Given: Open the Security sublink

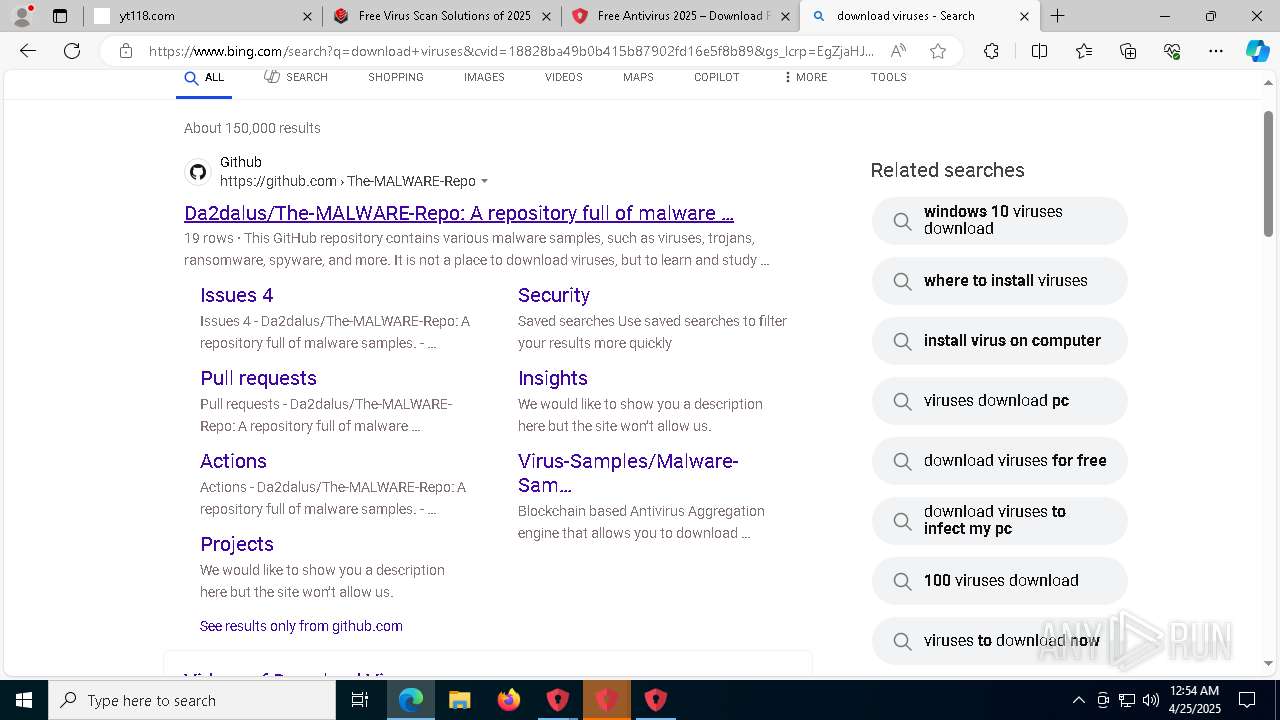Looking at the screenshot, I should [554, 295].
